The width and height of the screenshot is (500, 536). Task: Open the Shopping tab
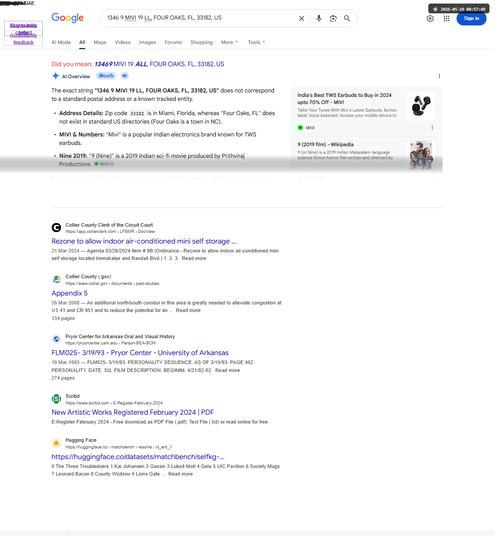tap(201, 42)
